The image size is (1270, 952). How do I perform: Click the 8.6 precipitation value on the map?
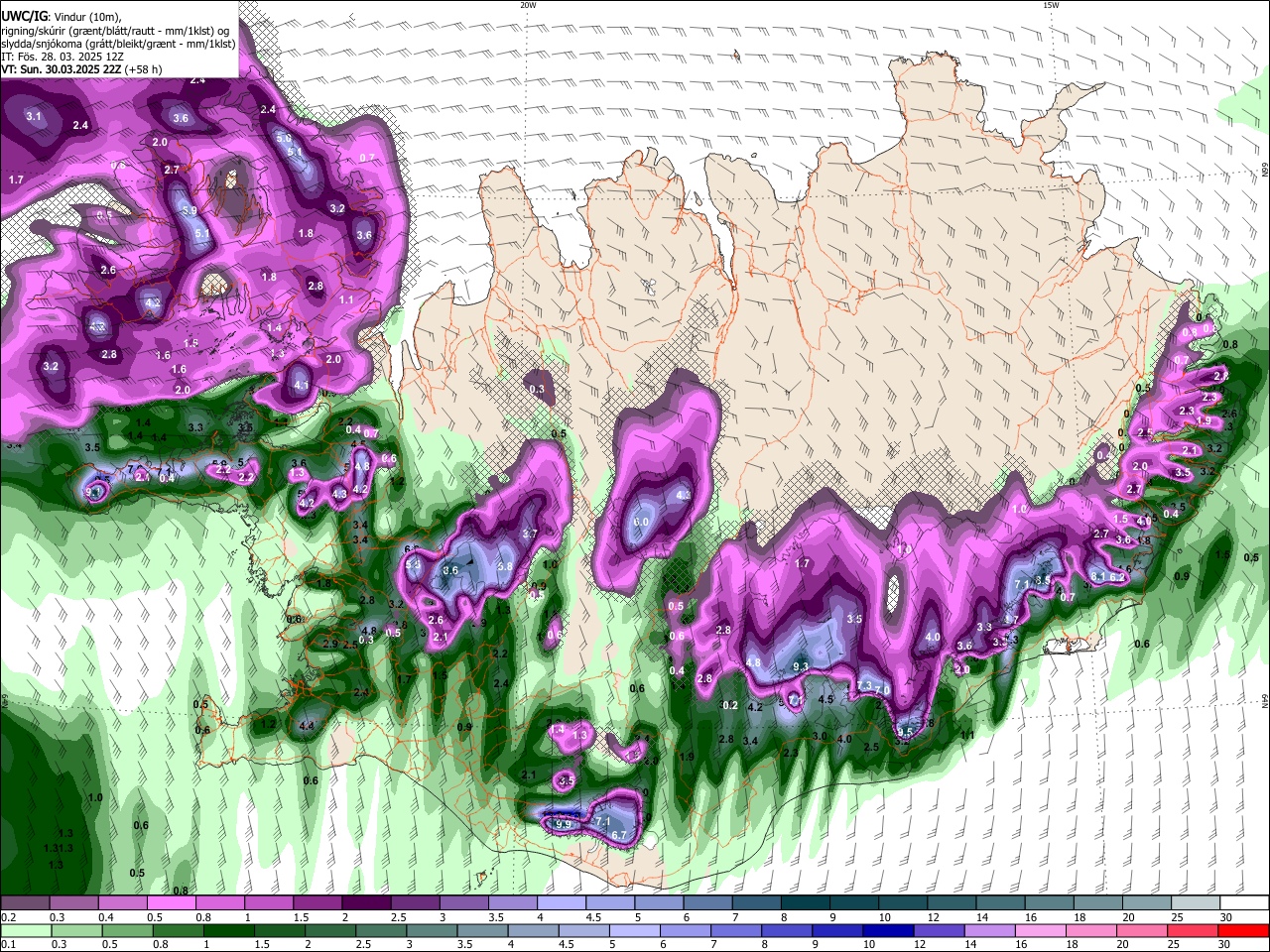click(450, 571)
